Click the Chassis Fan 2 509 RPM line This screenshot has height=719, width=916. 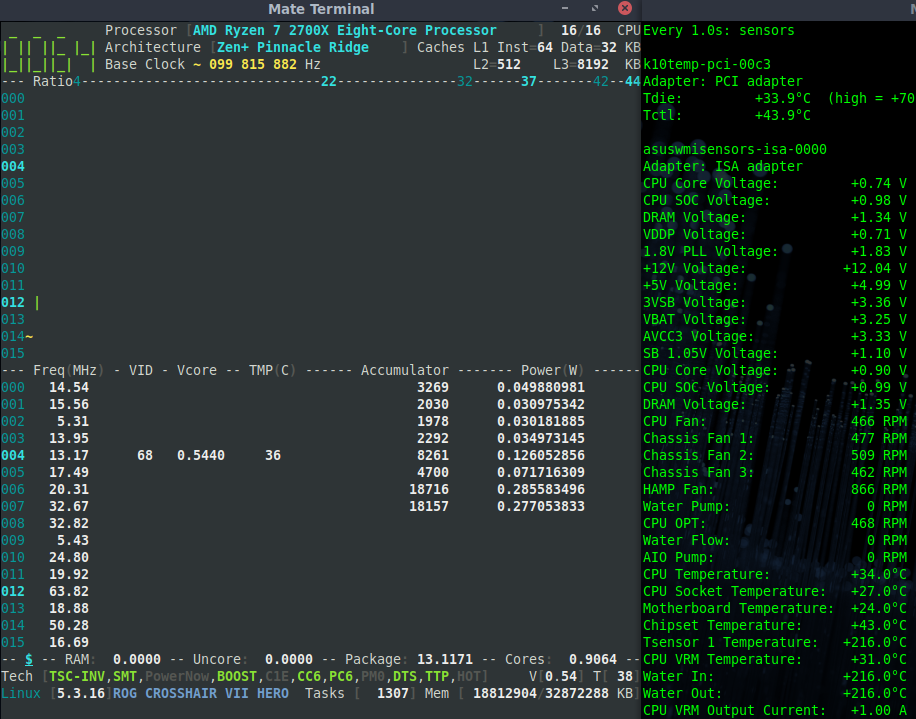coord(775,455)
